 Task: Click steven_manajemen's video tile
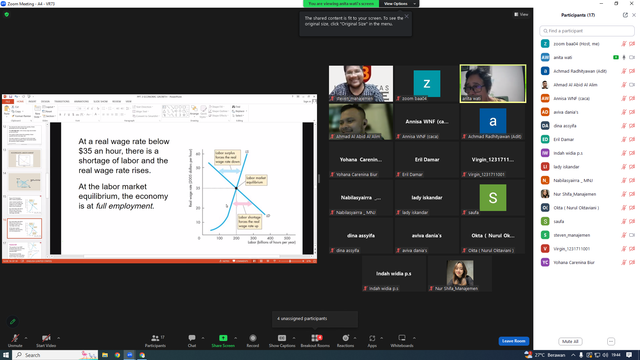coord(361,84)
